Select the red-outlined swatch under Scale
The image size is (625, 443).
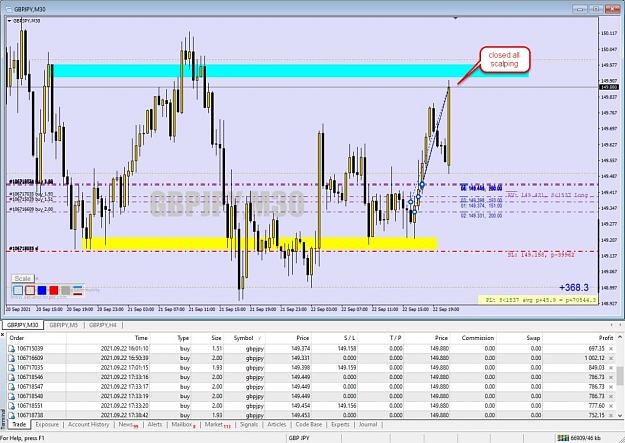[x=30, y=290]
